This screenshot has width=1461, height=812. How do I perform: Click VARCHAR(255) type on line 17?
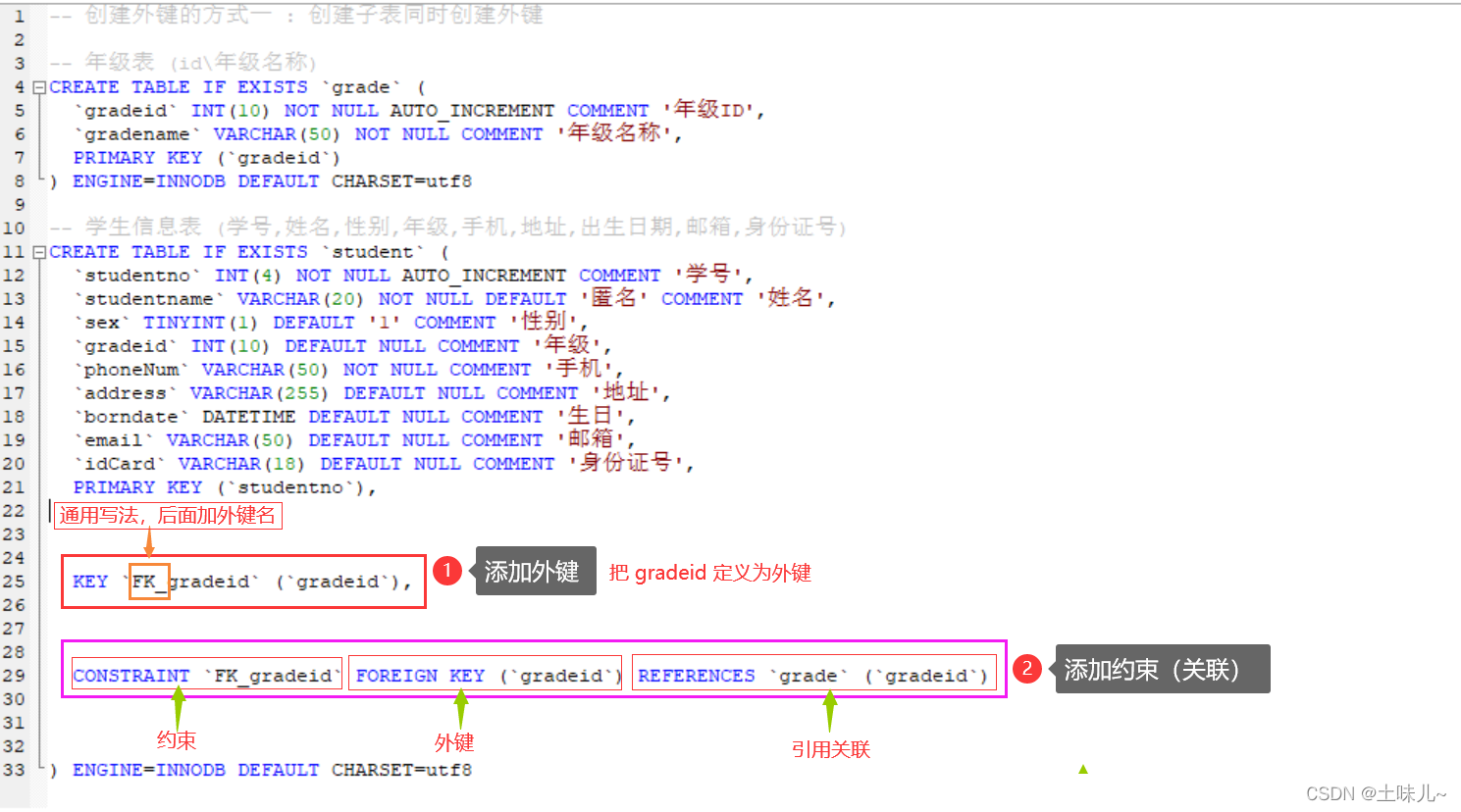click(x=259, y=393)
